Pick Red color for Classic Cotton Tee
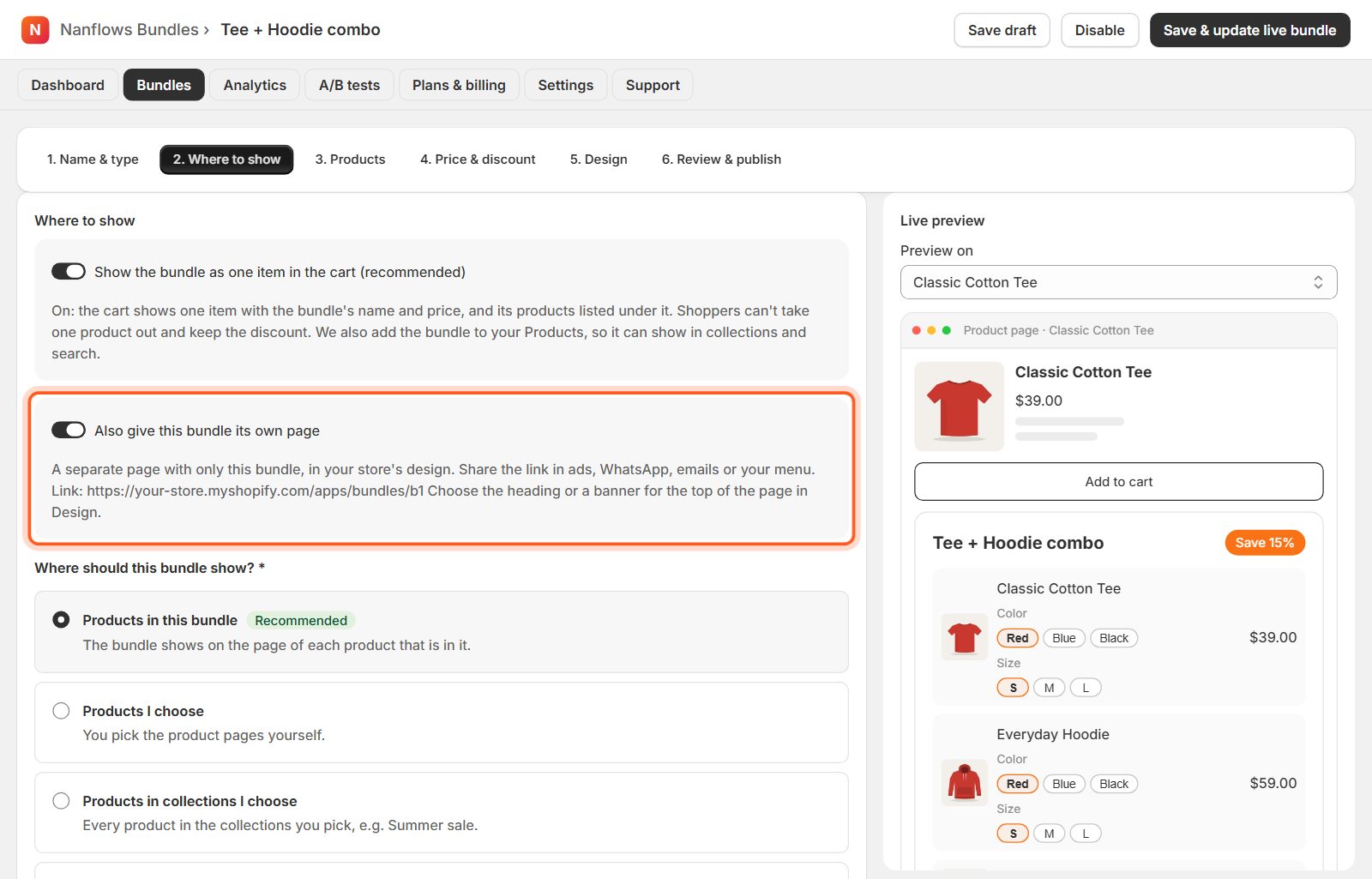Screen dimensions: 1372x879 (x=1018, y=638)
